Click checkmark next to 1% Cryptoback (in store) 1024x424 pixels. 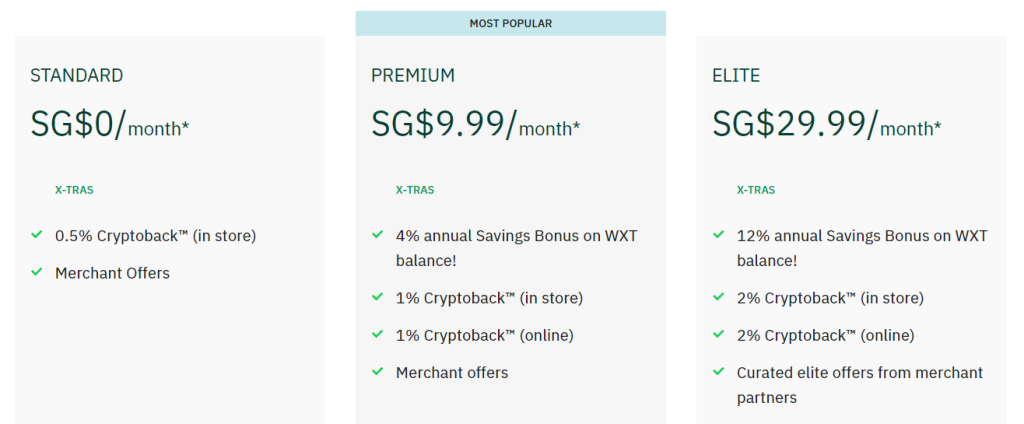tap(377, 297)
